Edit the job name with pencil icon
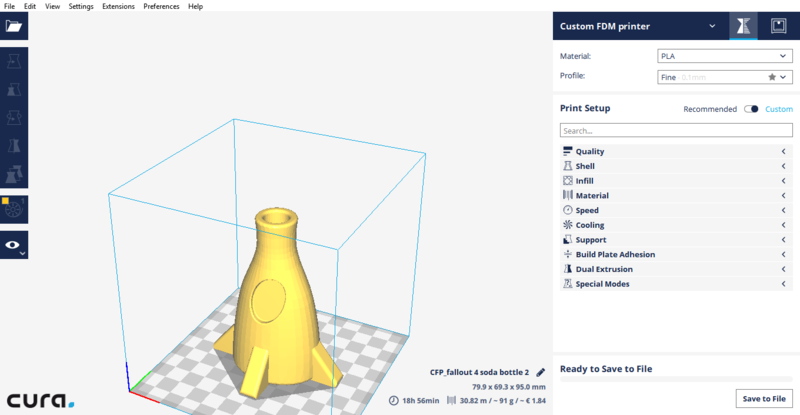The image size is (800, 415). [x=540, y=372]
